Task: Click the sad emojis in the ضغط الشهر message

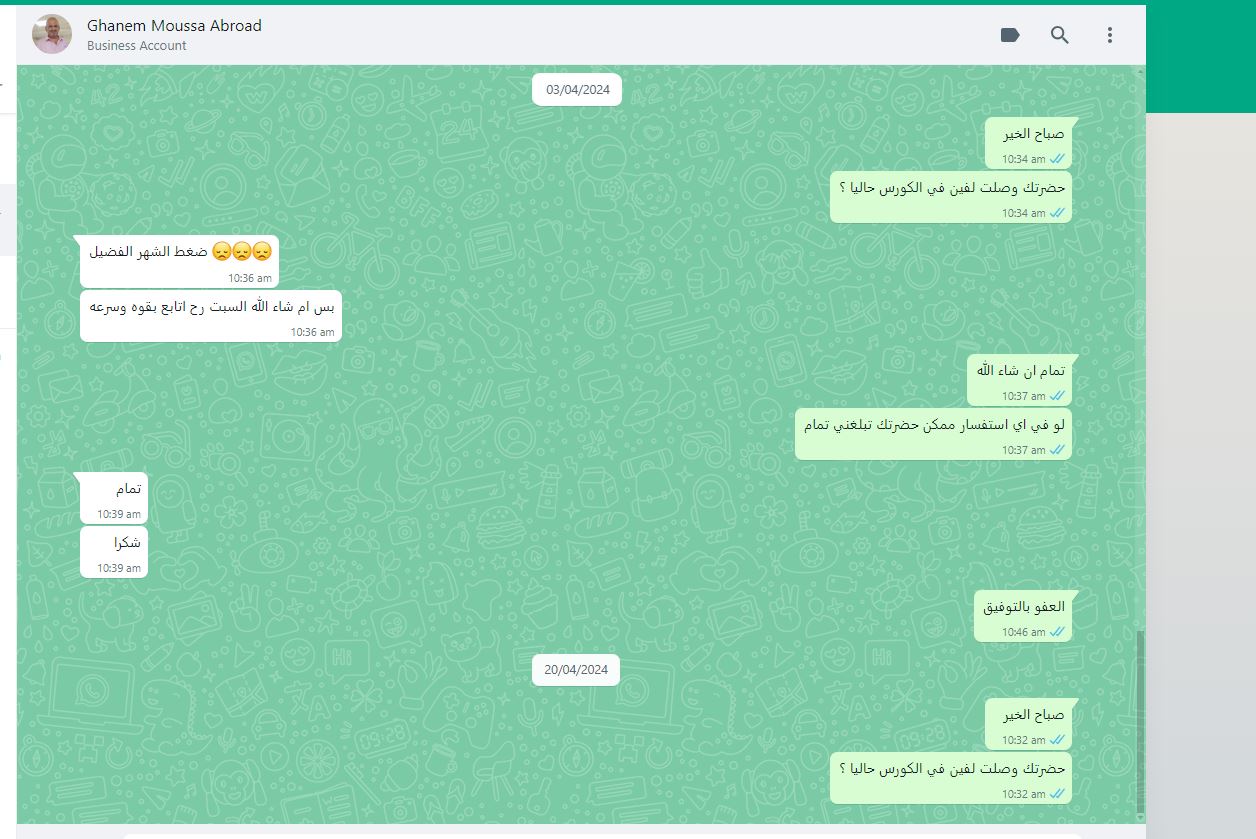Action: [242, 251]
